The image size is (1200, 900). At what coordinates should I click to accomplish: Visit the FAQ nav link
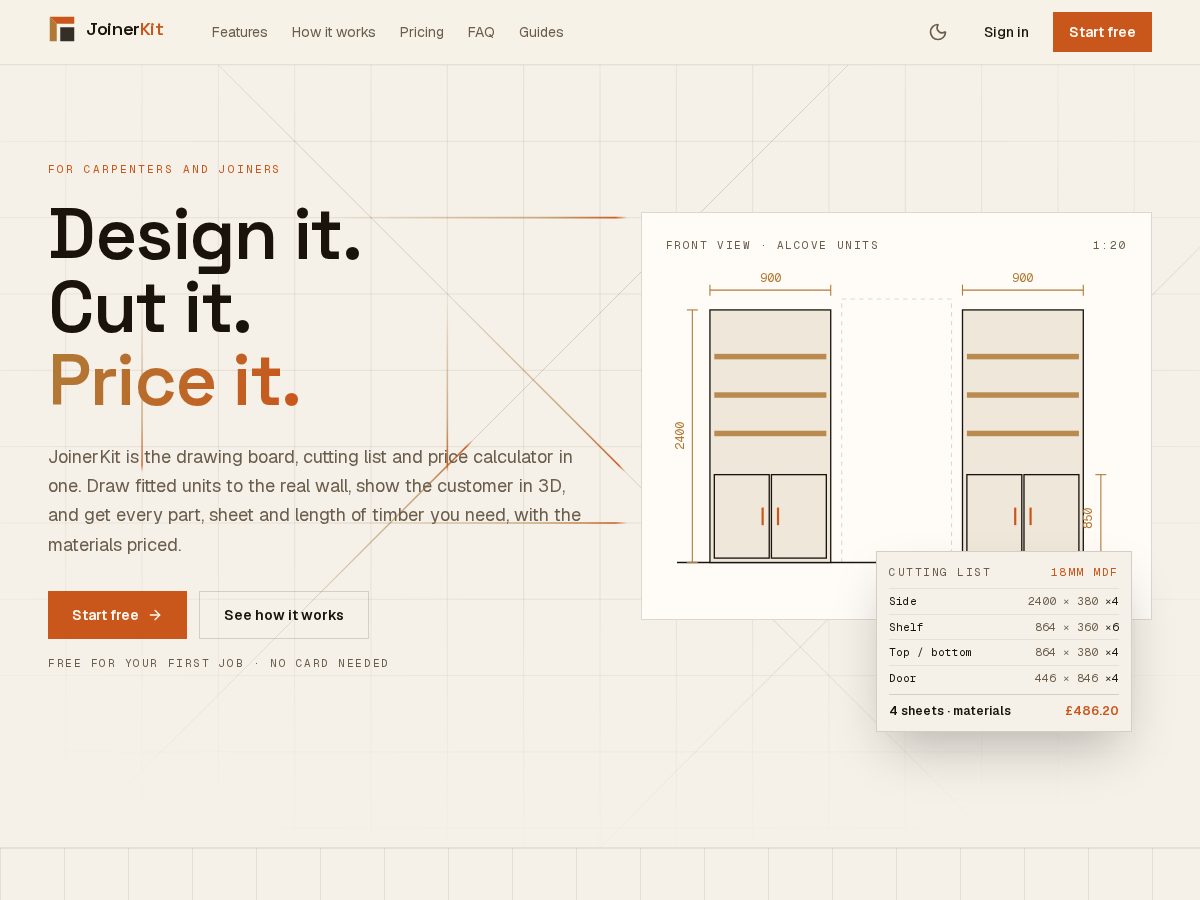[x=481, y=32]
